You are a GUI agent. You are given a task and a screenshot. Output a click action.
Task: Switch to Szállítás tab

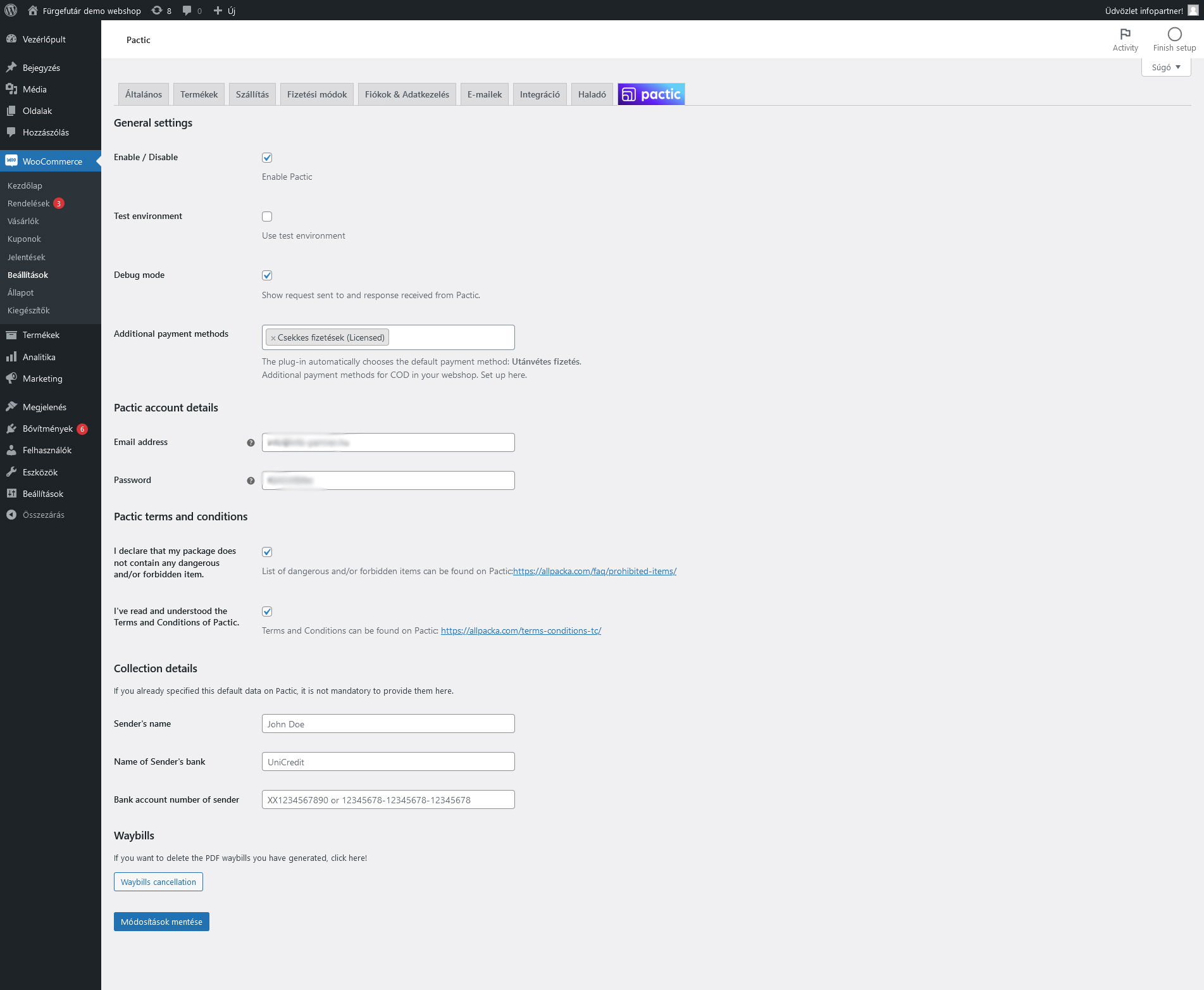point(252,94)
